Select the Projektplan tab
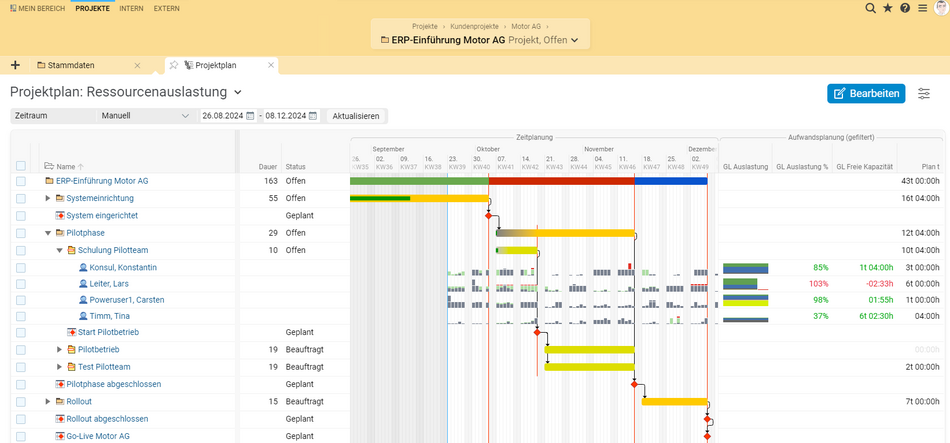The width and height of the screenshot is (950, 443). tap(216, 65)
